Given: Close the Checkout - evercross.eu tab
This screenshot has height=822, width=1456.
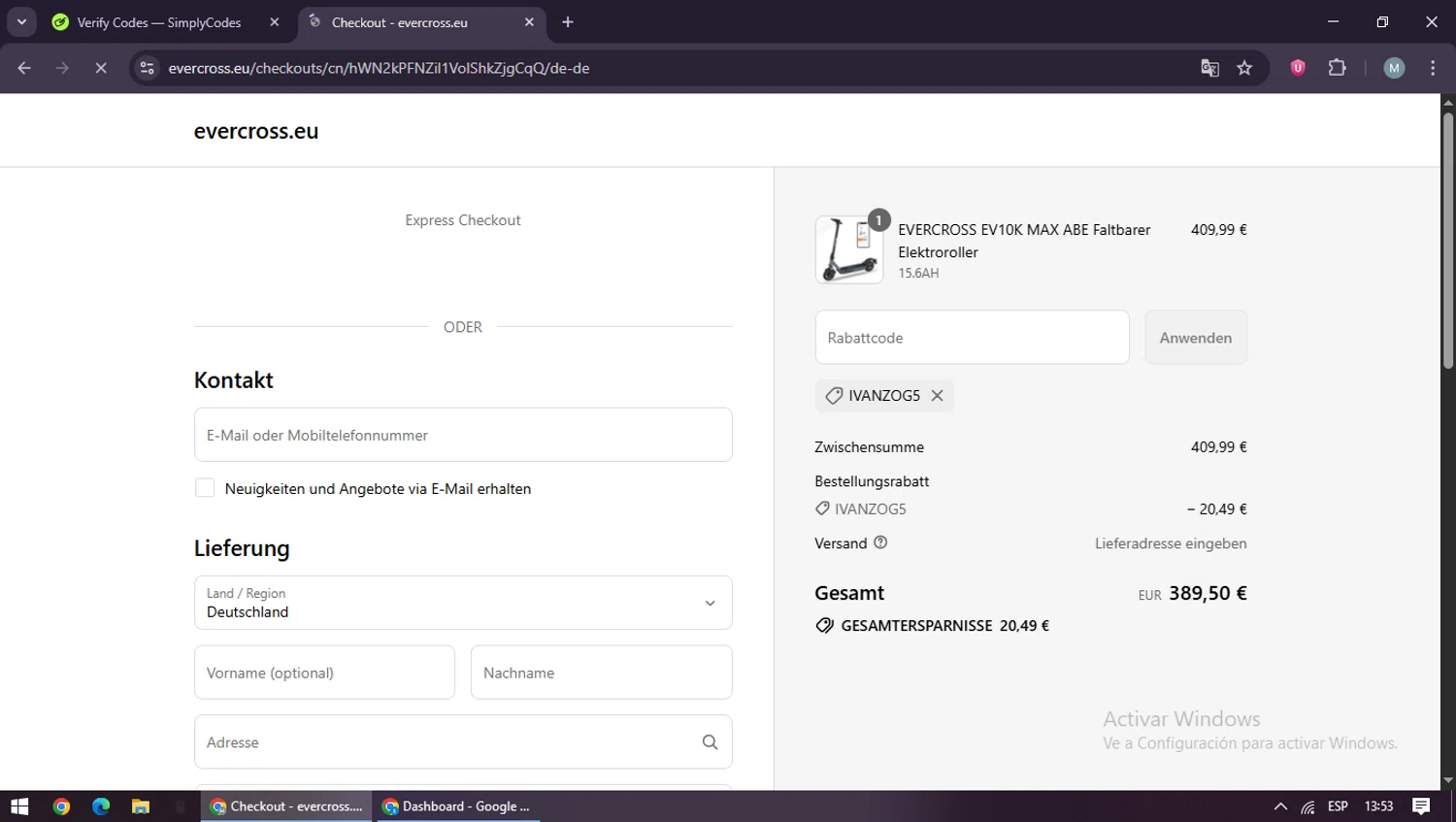Looking at the screenshot, I should pos(529,22).
